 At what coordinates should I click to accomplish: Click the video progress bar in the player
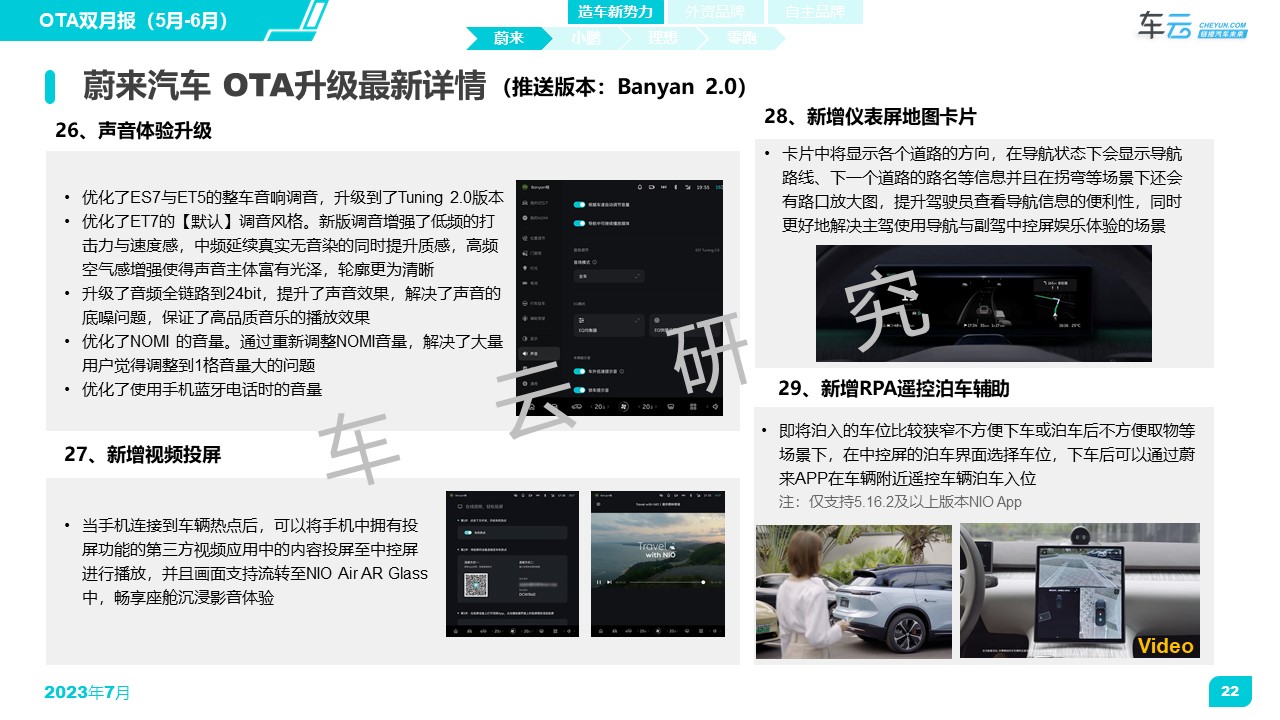click(x=665, y=582)
